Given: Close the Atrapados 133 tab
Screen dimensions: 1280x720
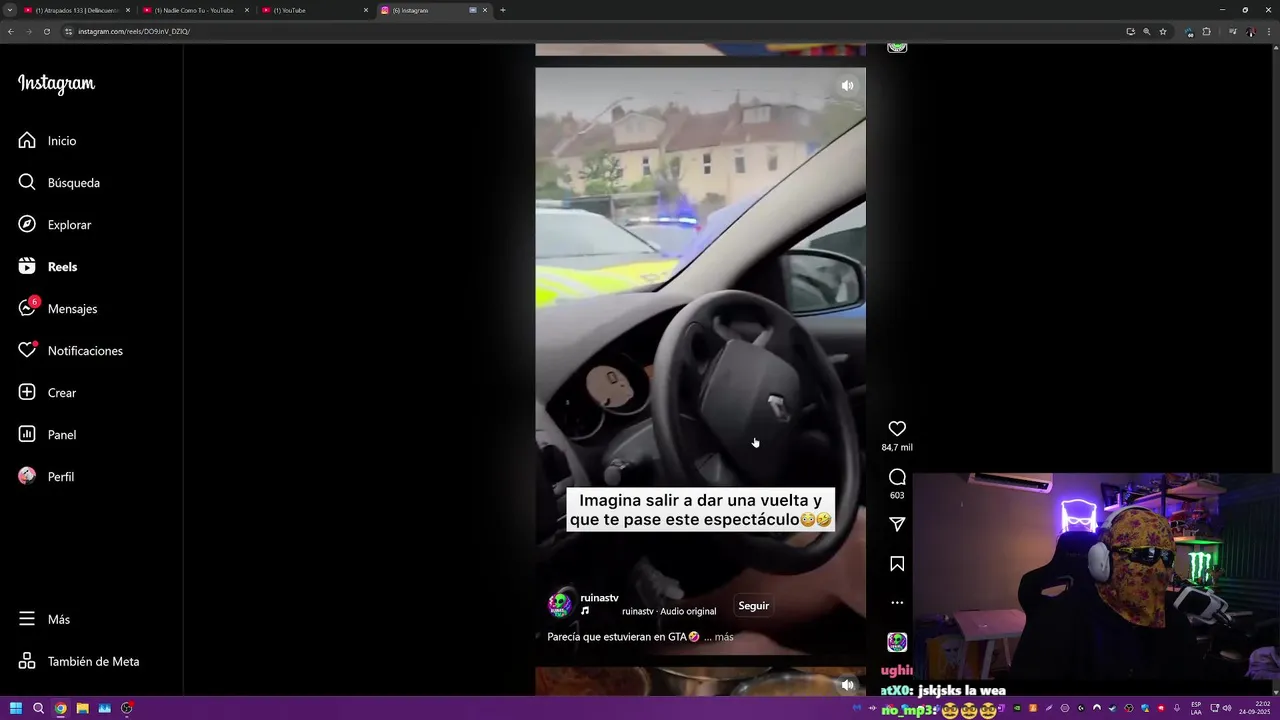Looking at the screenshot, I should pos(128,10).
